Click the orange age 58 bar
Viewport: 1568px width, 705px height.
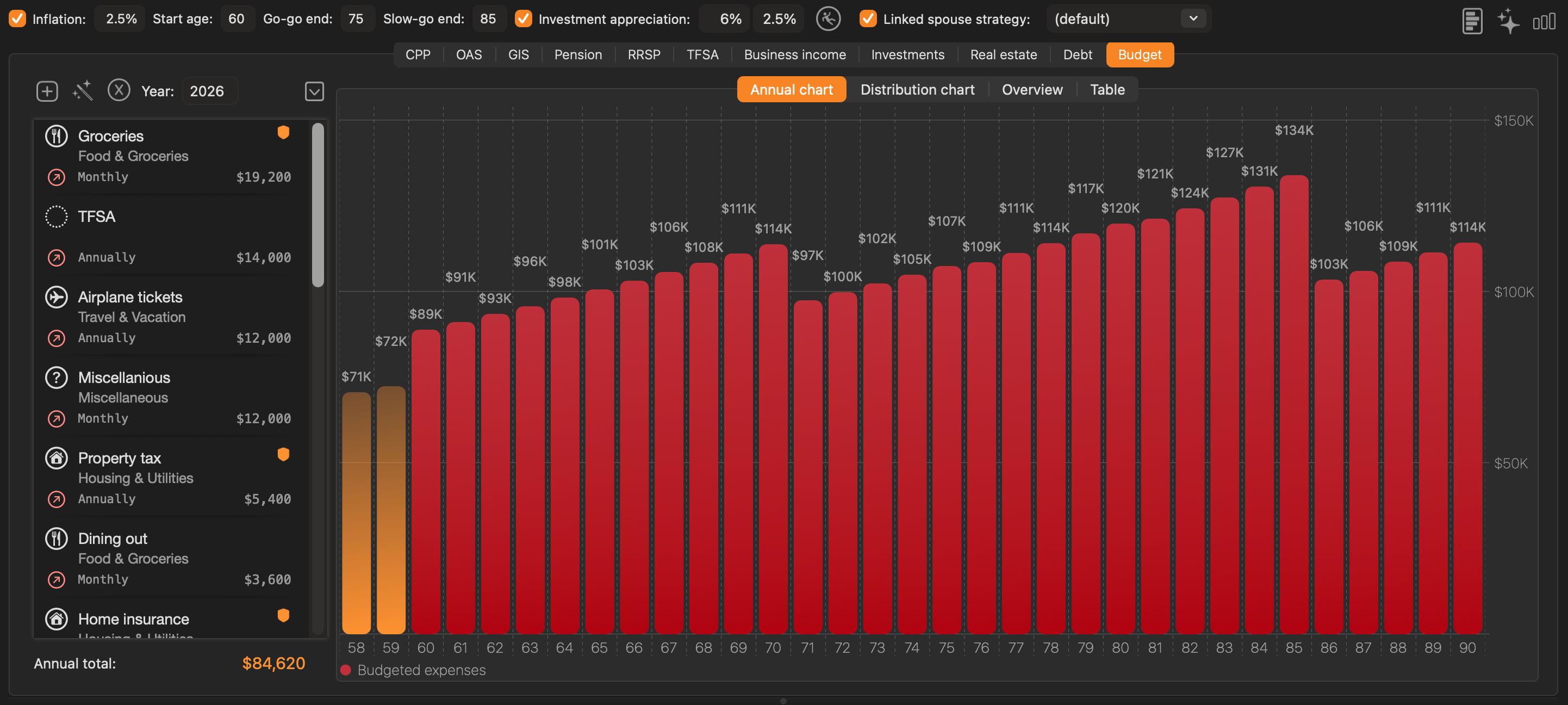tap(356, 512)
